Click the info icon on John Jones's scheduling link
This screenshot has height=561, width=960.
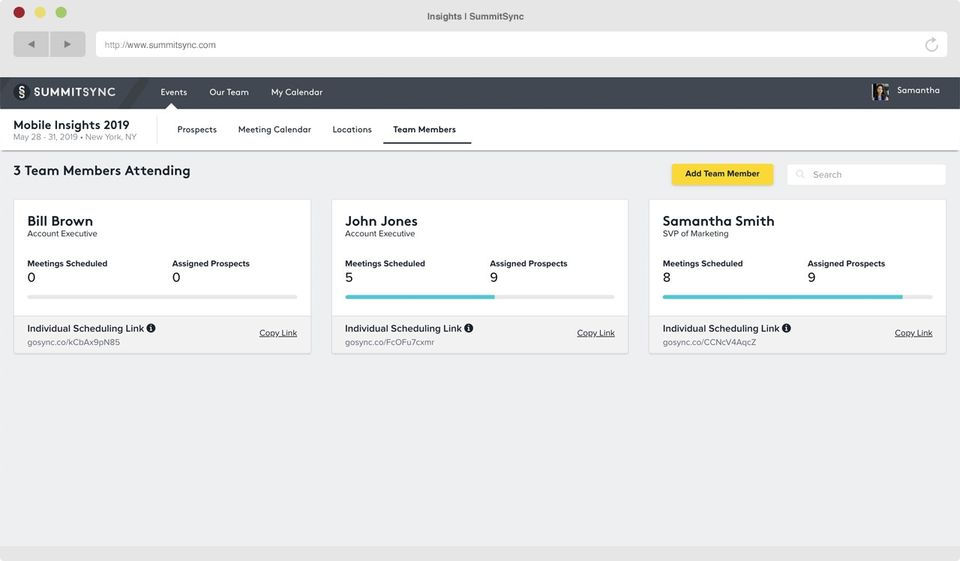[468, 328]
